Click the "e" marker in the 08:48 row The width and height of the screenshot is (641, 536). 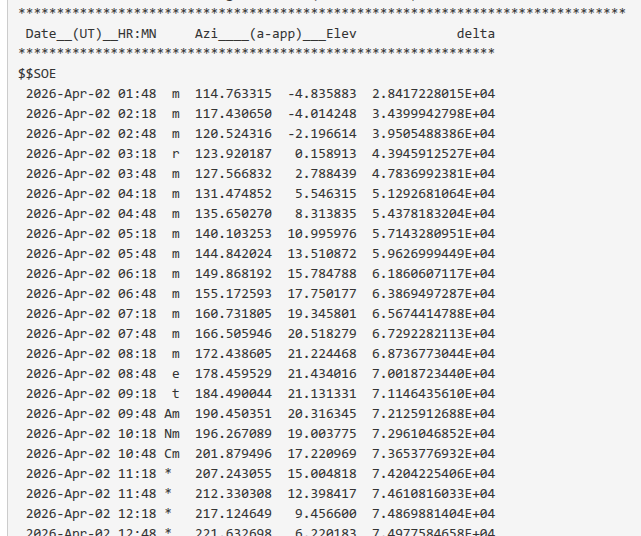176,373
